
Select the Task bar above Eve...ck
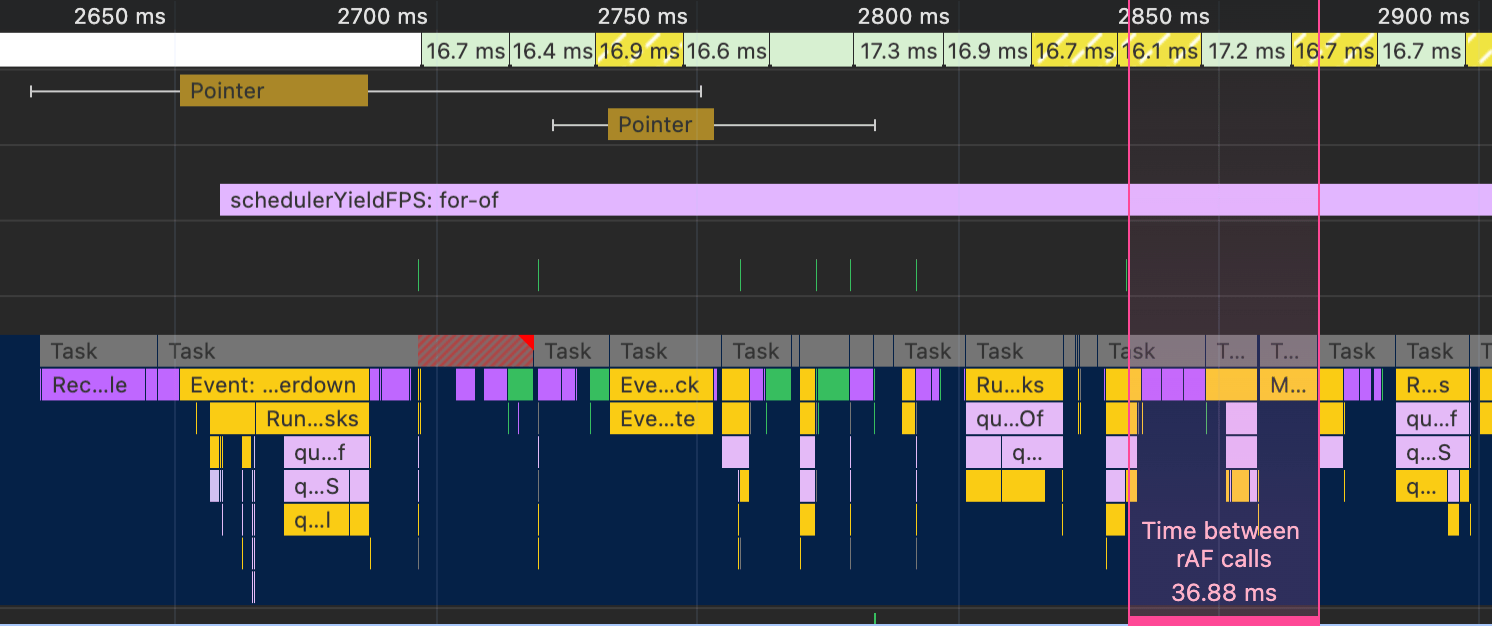[665, 351]
